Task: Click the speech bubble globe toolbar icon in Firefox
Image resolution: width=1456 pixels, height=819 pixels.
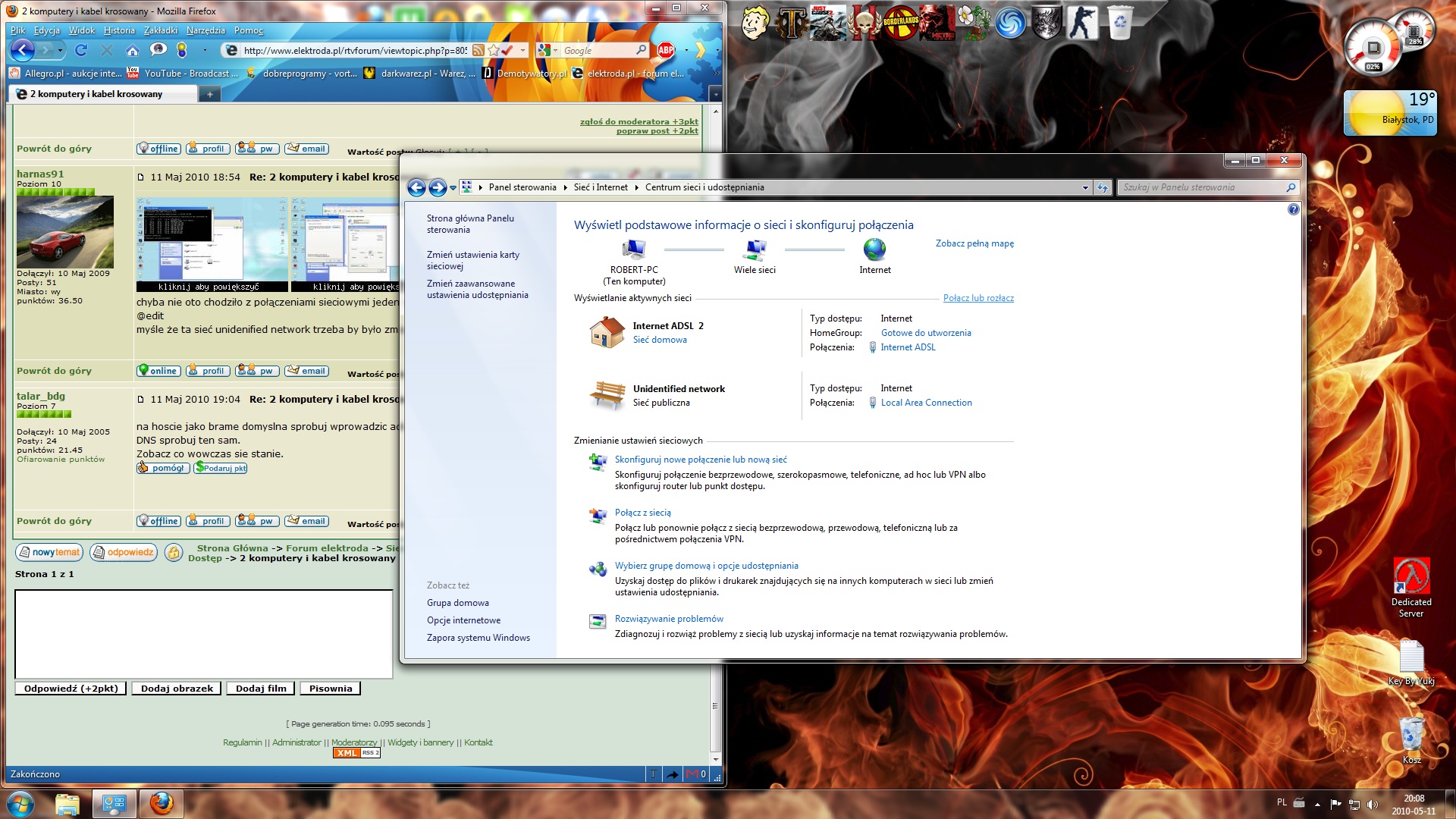Action: [158, 50]
